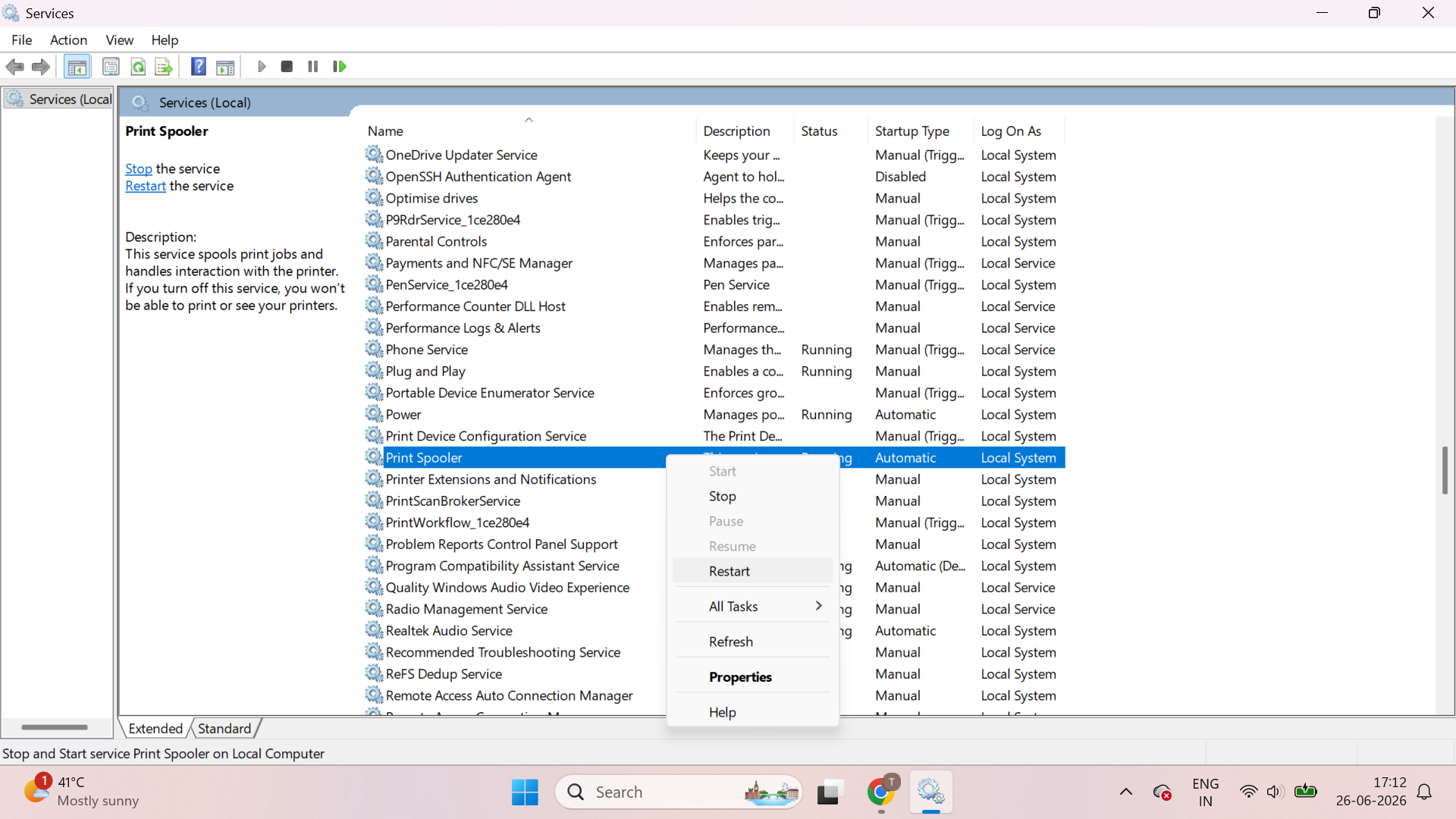Image resolution: width=1456 pixels, height=819 pixels.
Task: Click the gear icon next to Realtek Audio Service
Action: [x=374, y=630]
